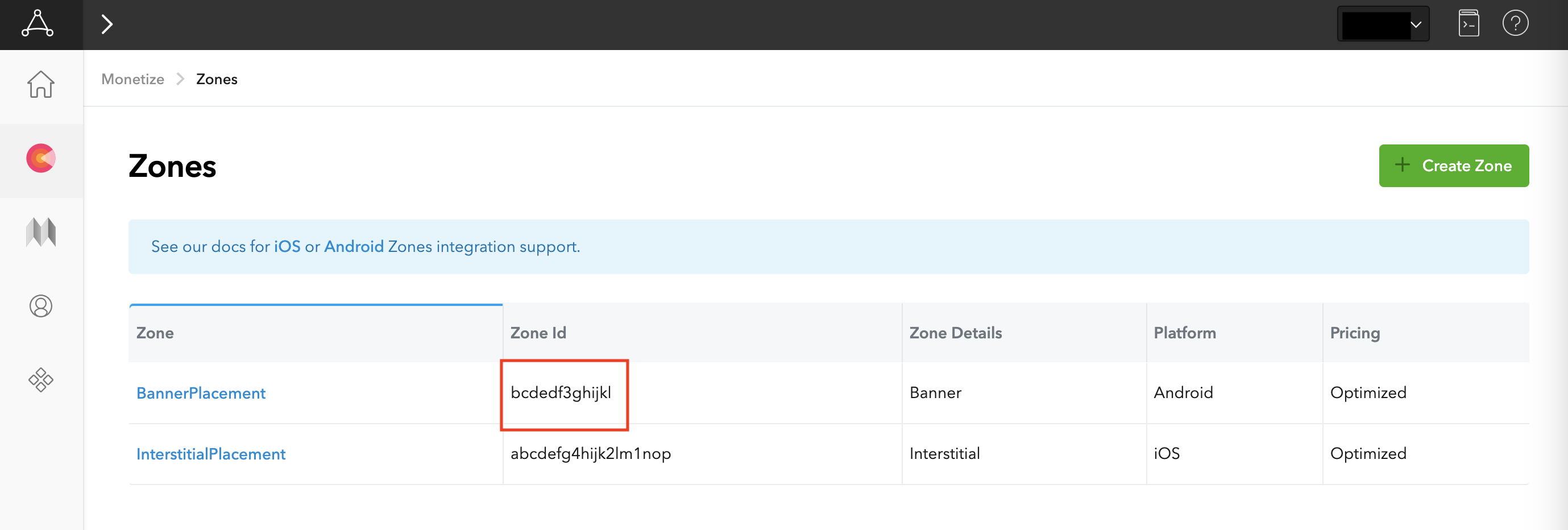Viewport: 1568px width, 530px height.
Task: Click the Platform column header
Action: click(1184, 333)
